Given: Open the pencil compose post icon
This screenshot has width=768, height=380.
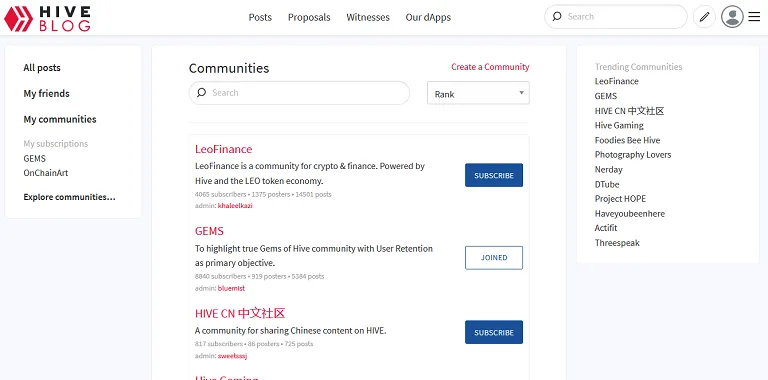Looking at the screenshot, I should coord(704,17).
